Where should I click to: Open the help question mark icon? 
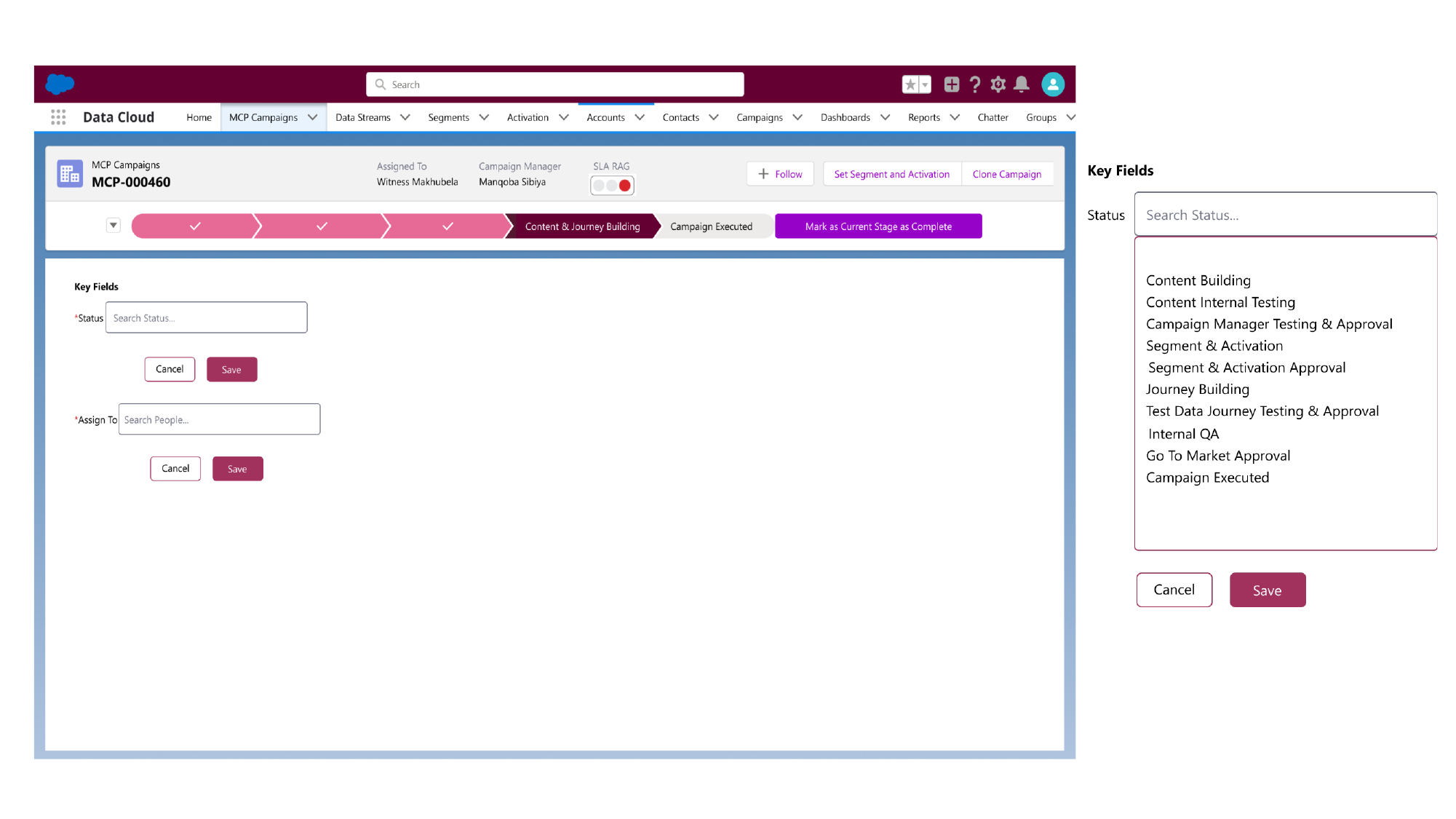coord(975,84)
